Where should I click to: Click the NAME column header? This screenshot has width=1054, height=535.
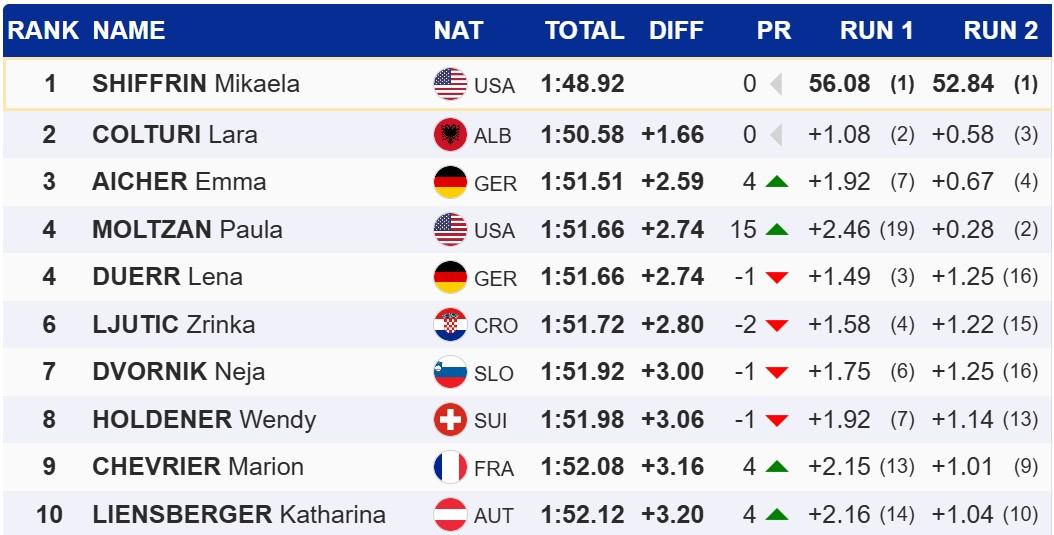pos(129,31)
